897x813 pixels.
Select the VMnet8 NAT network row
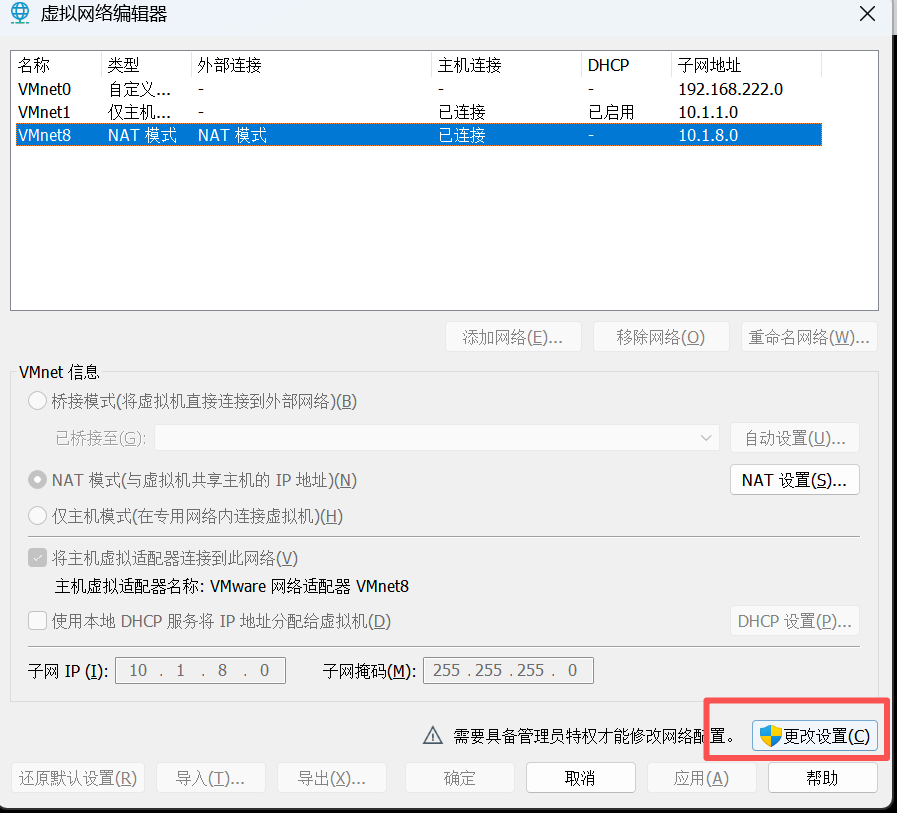[x=419, y=135]
